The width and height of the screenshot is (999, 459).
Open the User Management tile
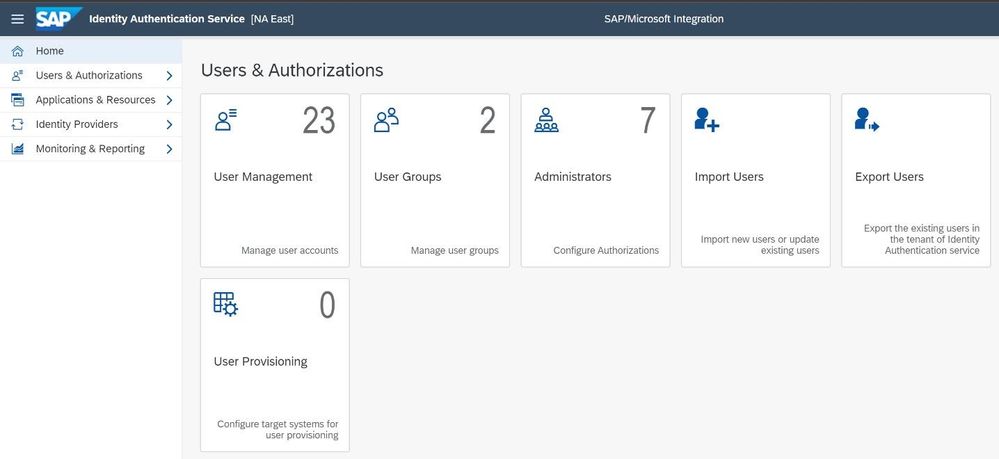coord(275,180)
